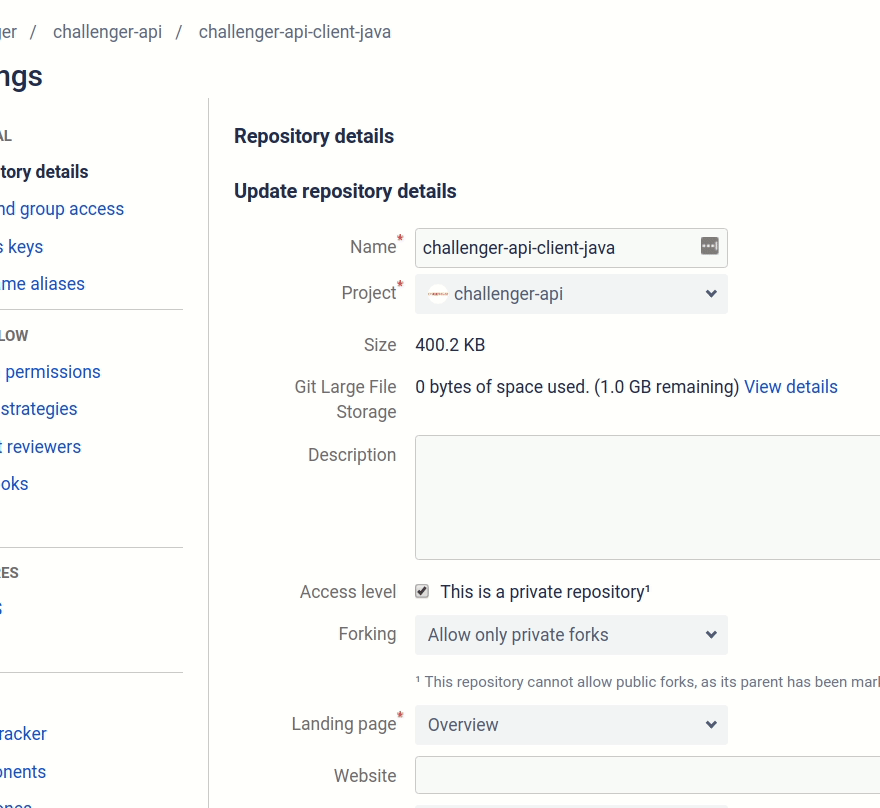
Task: Click the Website input field
Action: [x=647, y=776]
